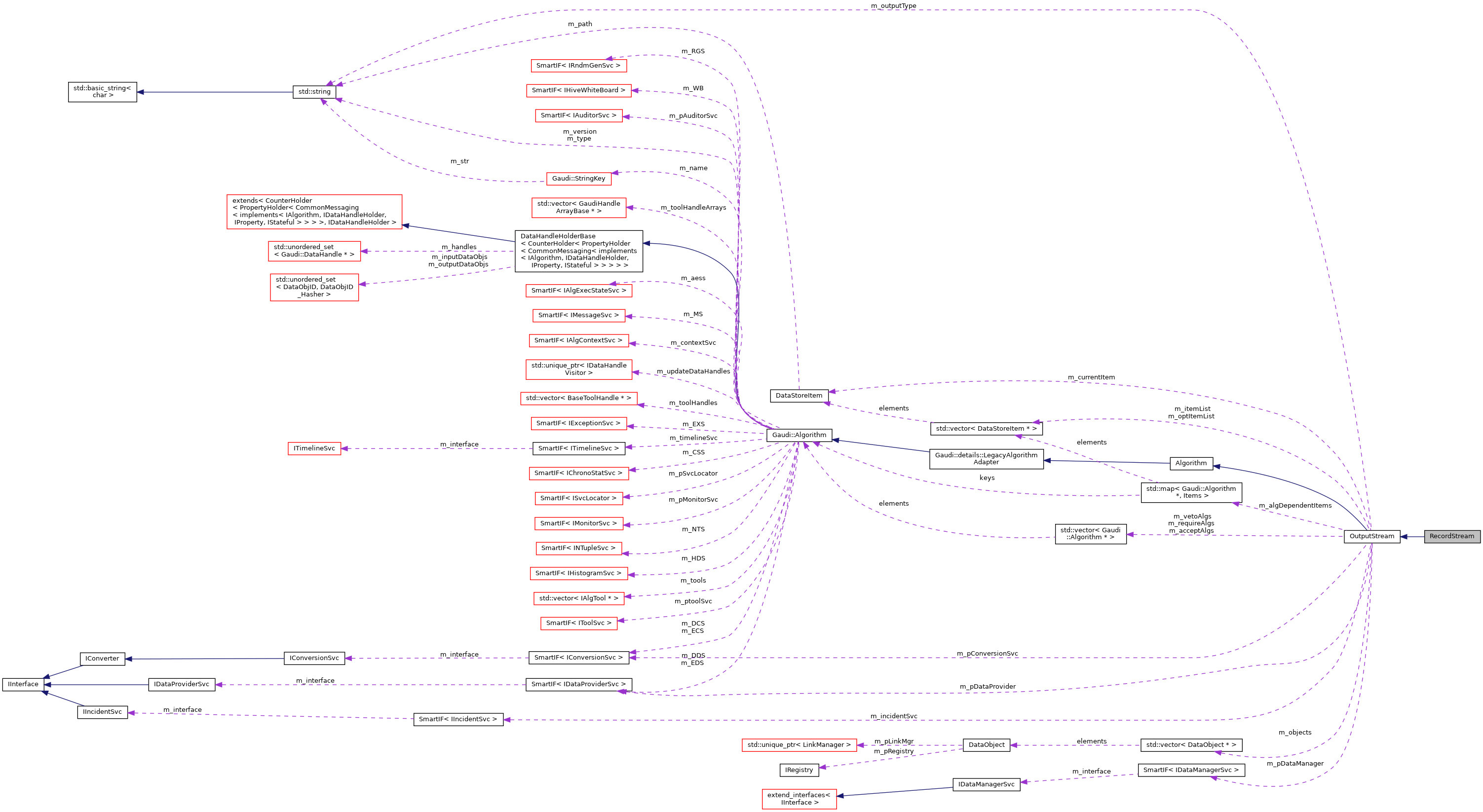Open SmartIF< IAuditorSvc > node
This screenshot has width=1483, height=812.
tap(579, 115)
